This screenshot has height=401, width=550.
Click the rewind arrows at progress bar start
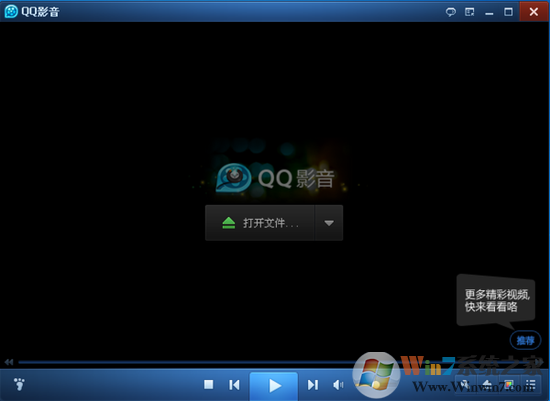[9, 362]
